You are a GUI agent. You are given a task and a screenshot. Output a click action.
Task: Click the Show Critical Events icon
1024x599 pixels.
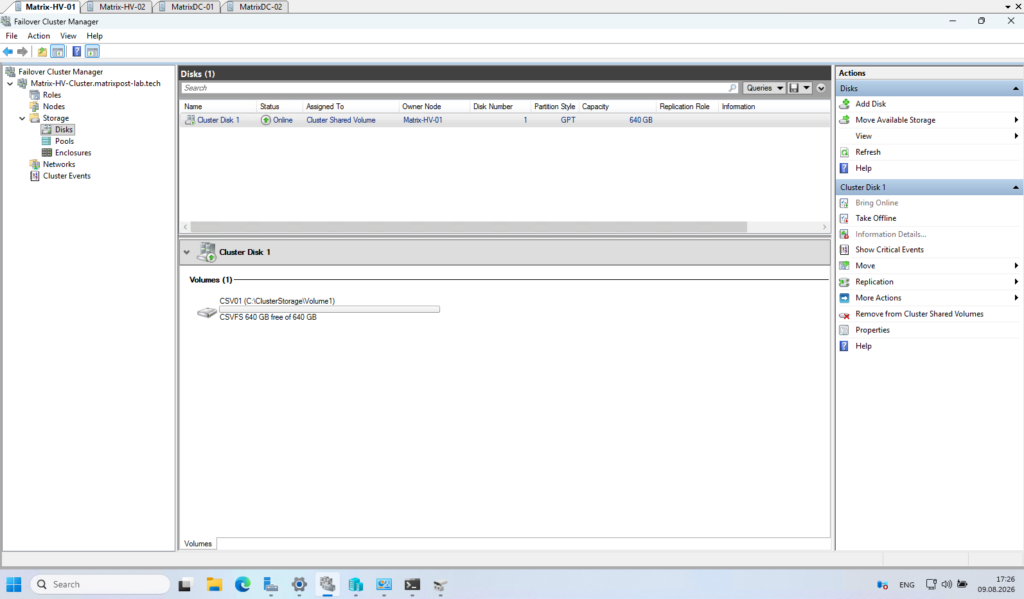coord(844,250)
